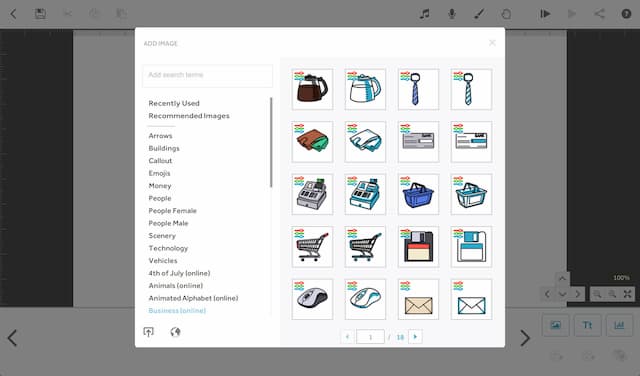
Task: Select the Emojis category
Action: (x=160, y=173)
